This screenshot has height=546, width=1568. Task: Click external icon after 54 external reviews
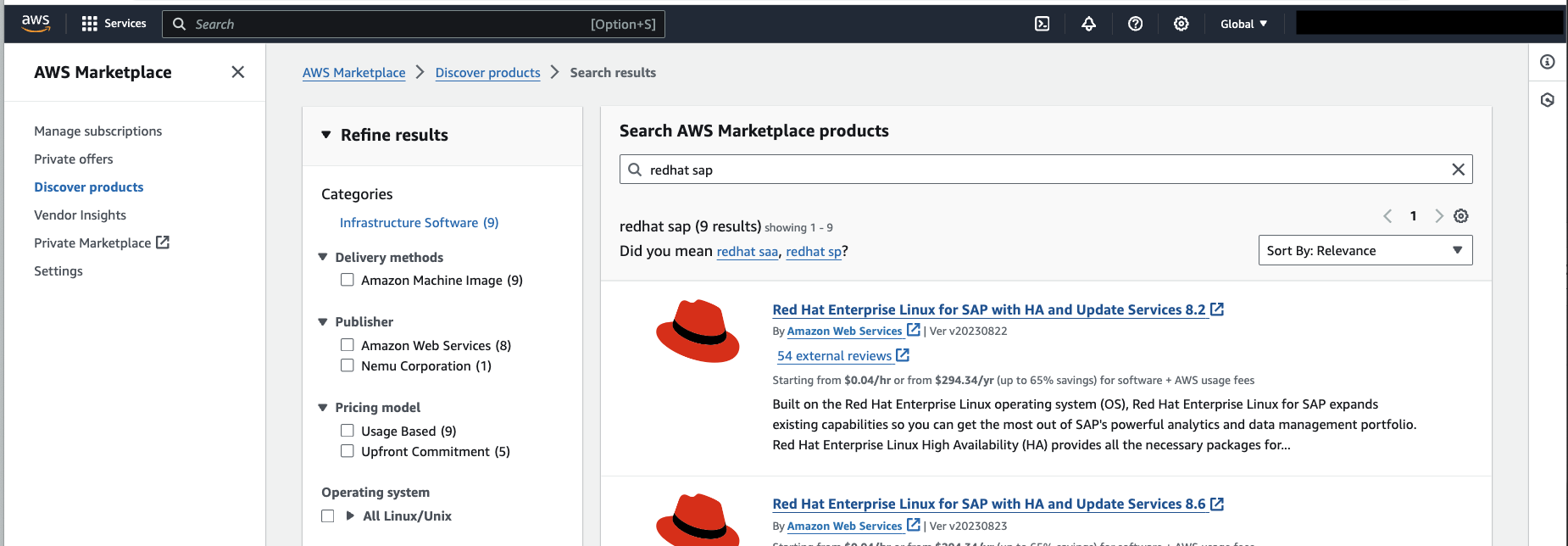(903, 355)
